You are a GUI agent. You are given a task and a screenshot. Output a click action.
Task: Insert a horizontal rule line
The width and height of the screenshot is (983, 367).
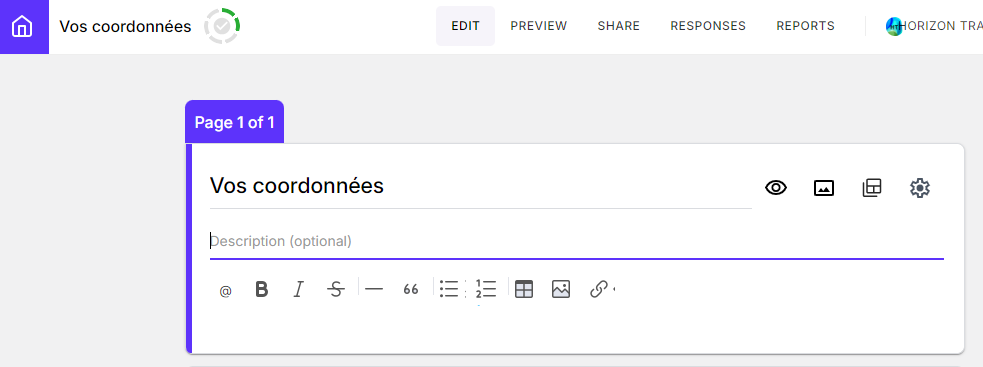374,289
